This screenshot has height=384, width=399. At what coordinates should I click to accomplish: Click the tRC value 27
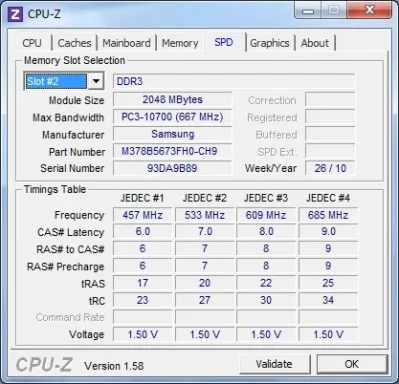coord(205,300)
